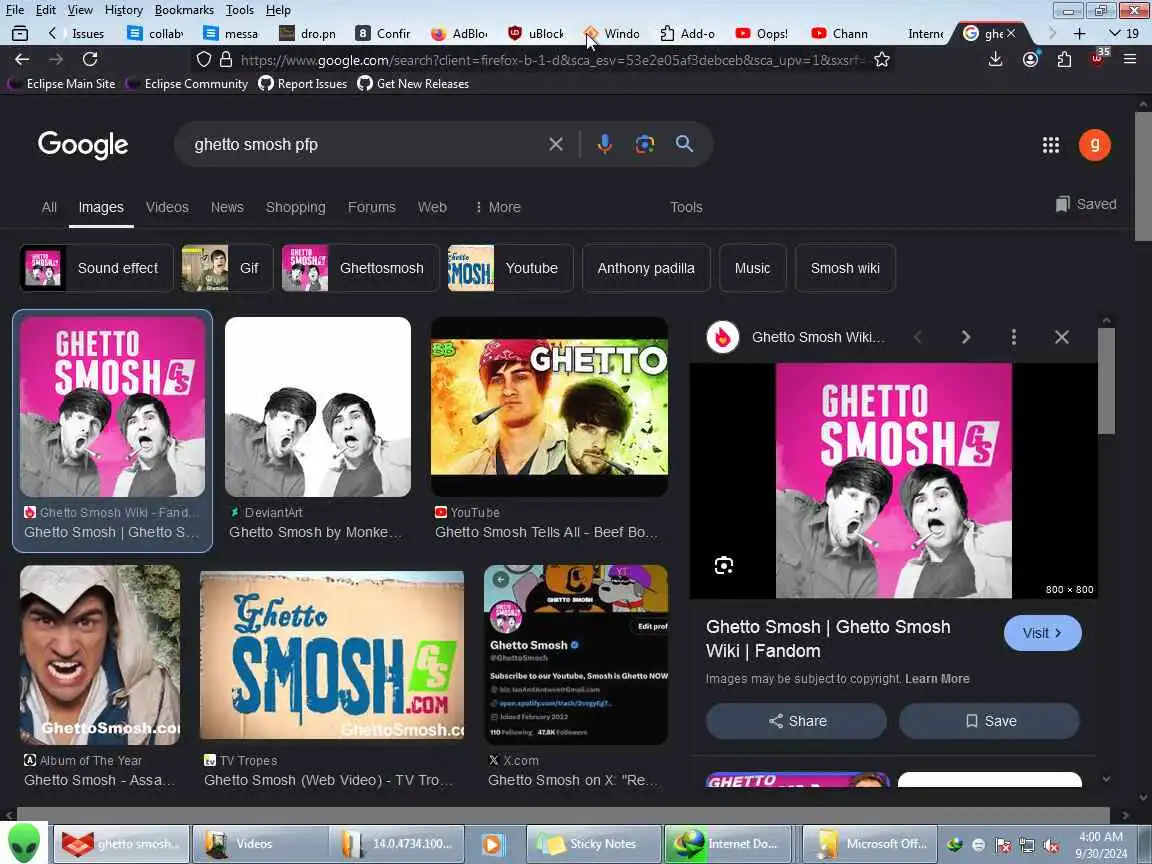Show next image in preview panel
The image size is (1152, 864).
pyautogui.click(x=965, y=337)
